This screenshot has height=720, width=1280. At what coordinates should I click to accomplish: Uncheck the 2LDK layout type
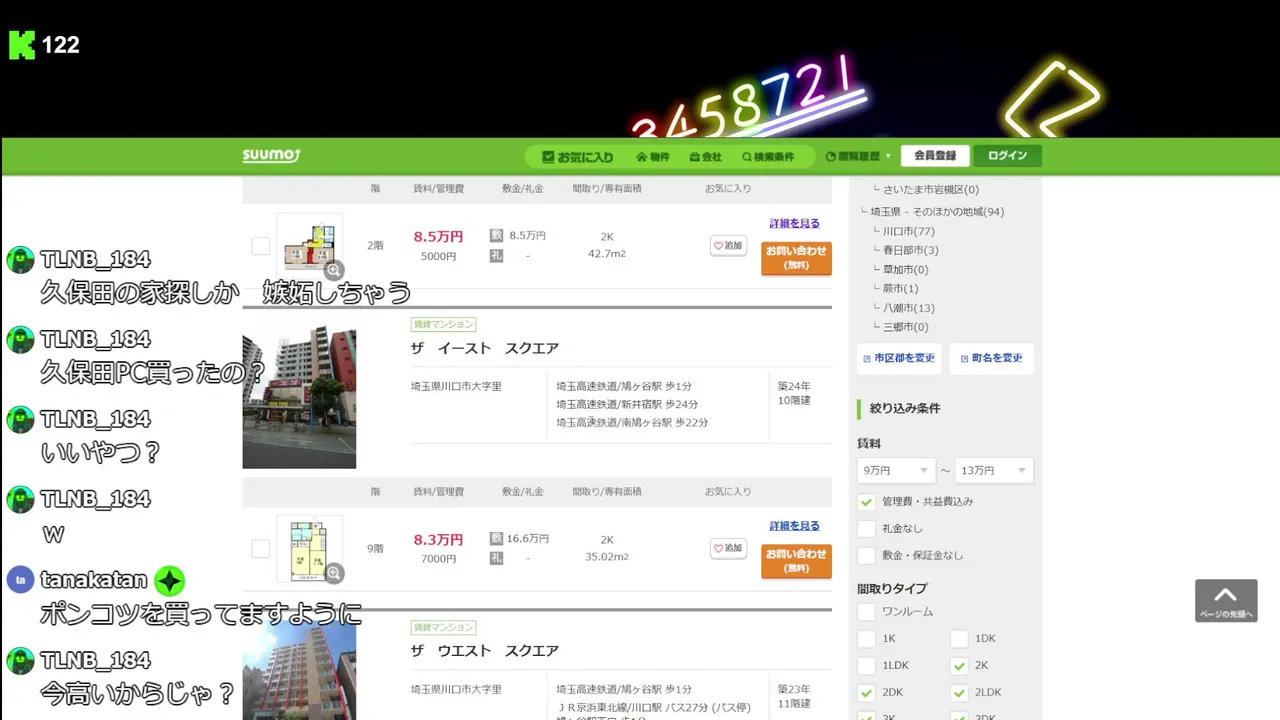point(959,693)
